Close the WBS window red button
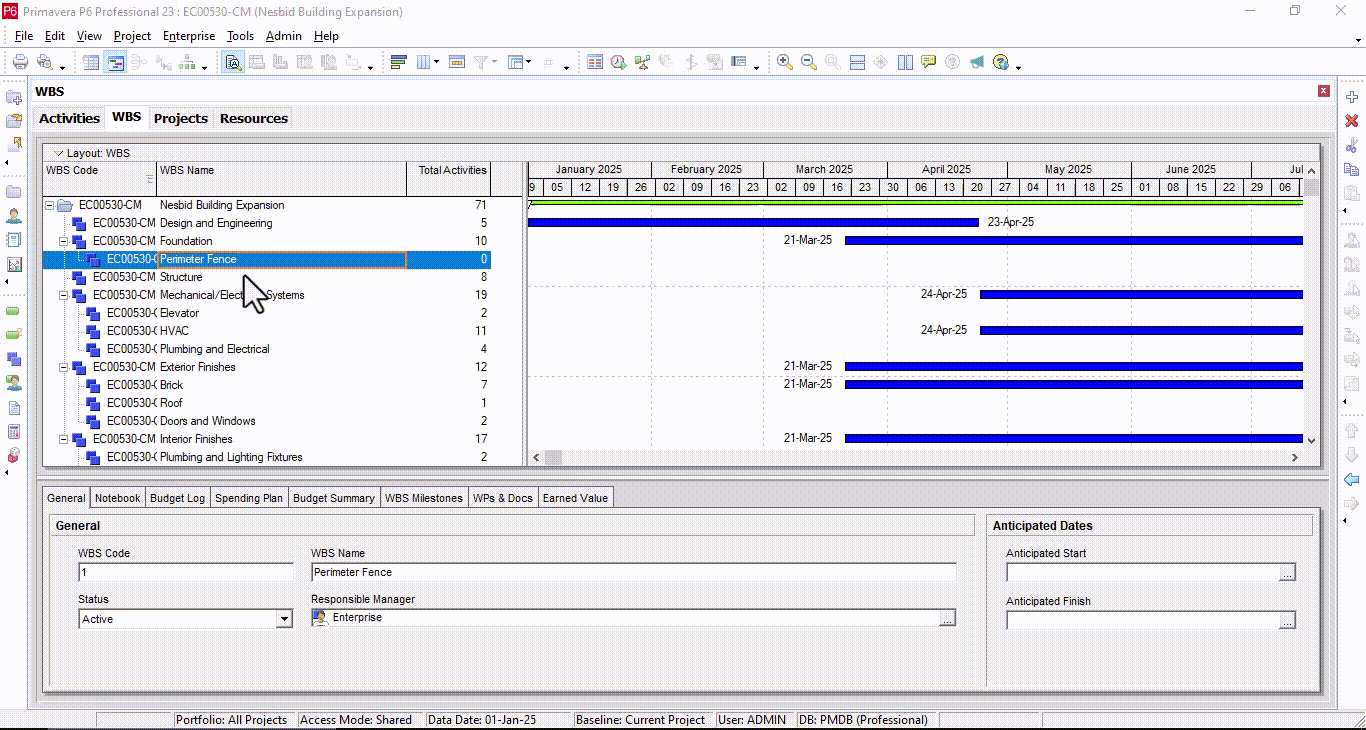Image resolution: width=1366 pixels, height=730 pixels. pos(1324,91)
